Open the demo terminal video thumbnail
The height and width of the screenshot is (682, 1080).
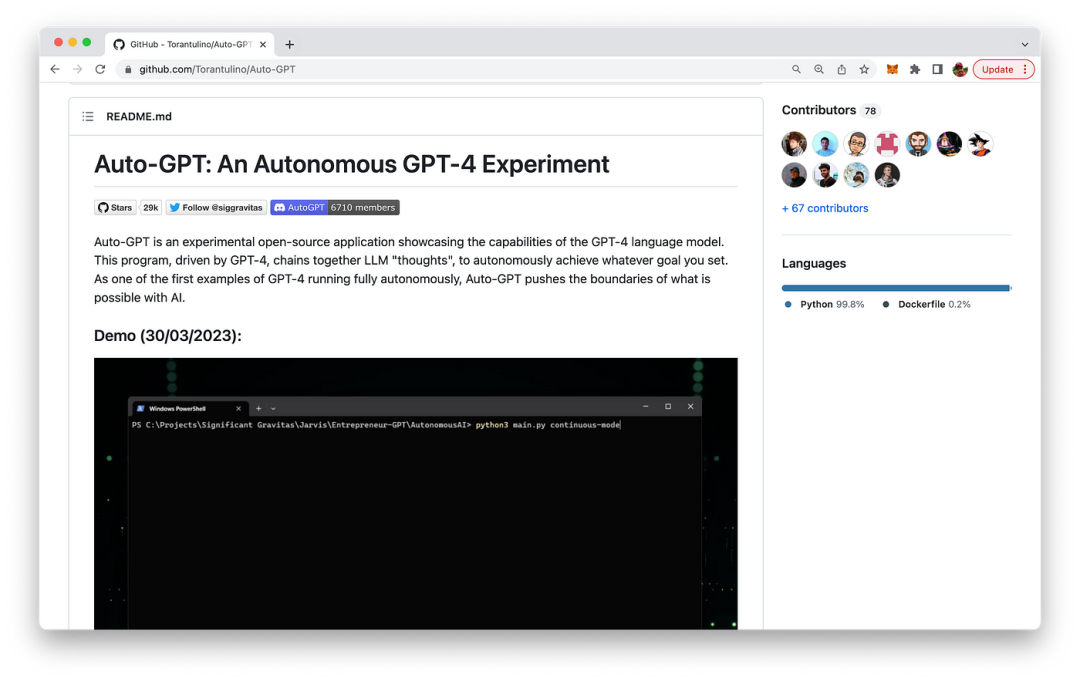point(415,493)
